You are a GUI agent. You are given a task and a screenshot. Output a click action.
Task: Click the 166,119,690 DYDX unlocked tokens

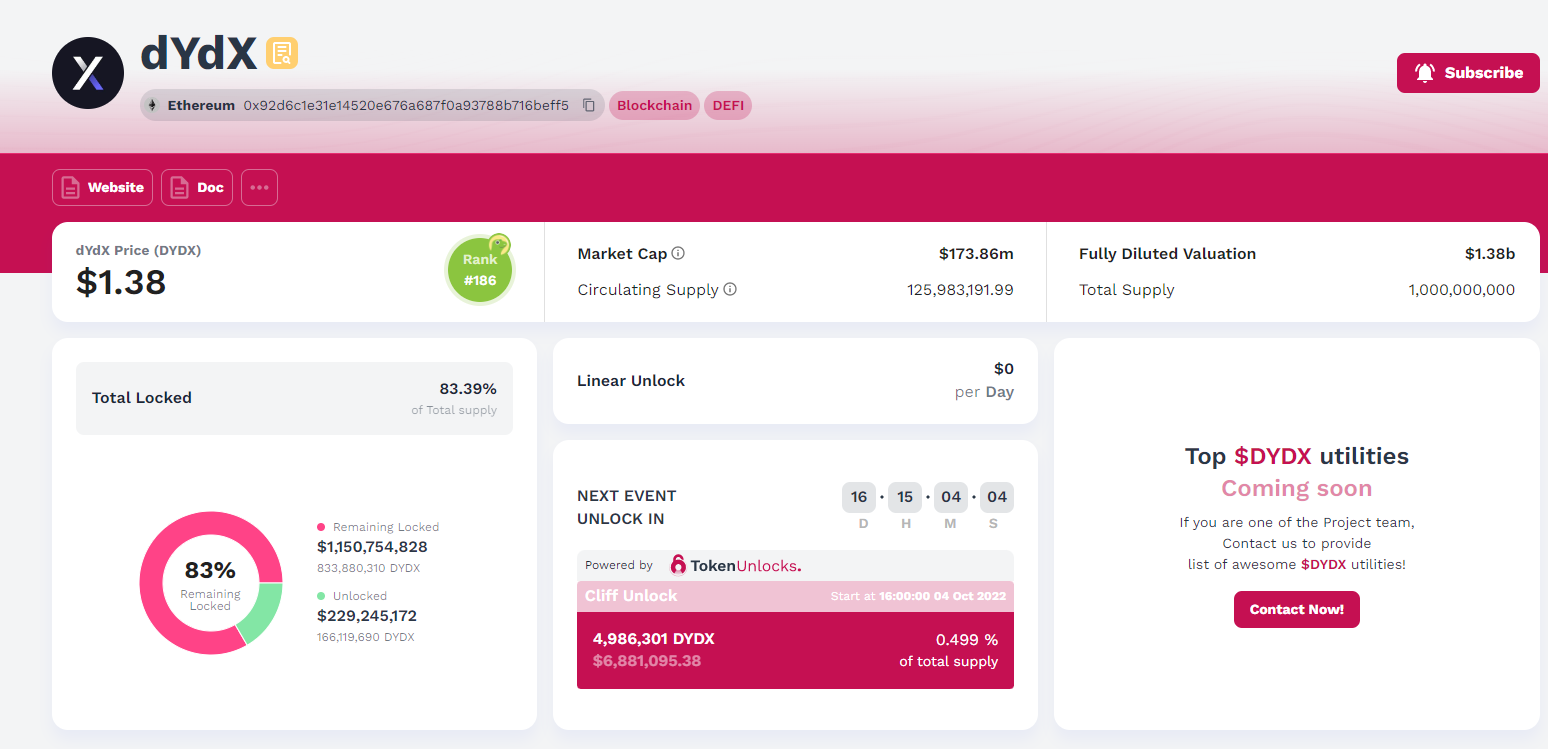click(365, 637)
